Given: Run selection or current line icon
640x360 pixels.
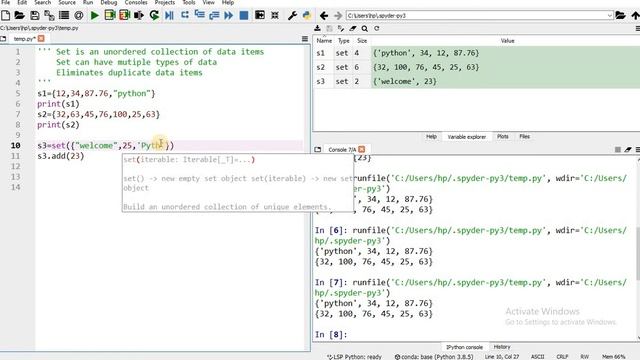Looking at the screenshot, I should point(139,16).
